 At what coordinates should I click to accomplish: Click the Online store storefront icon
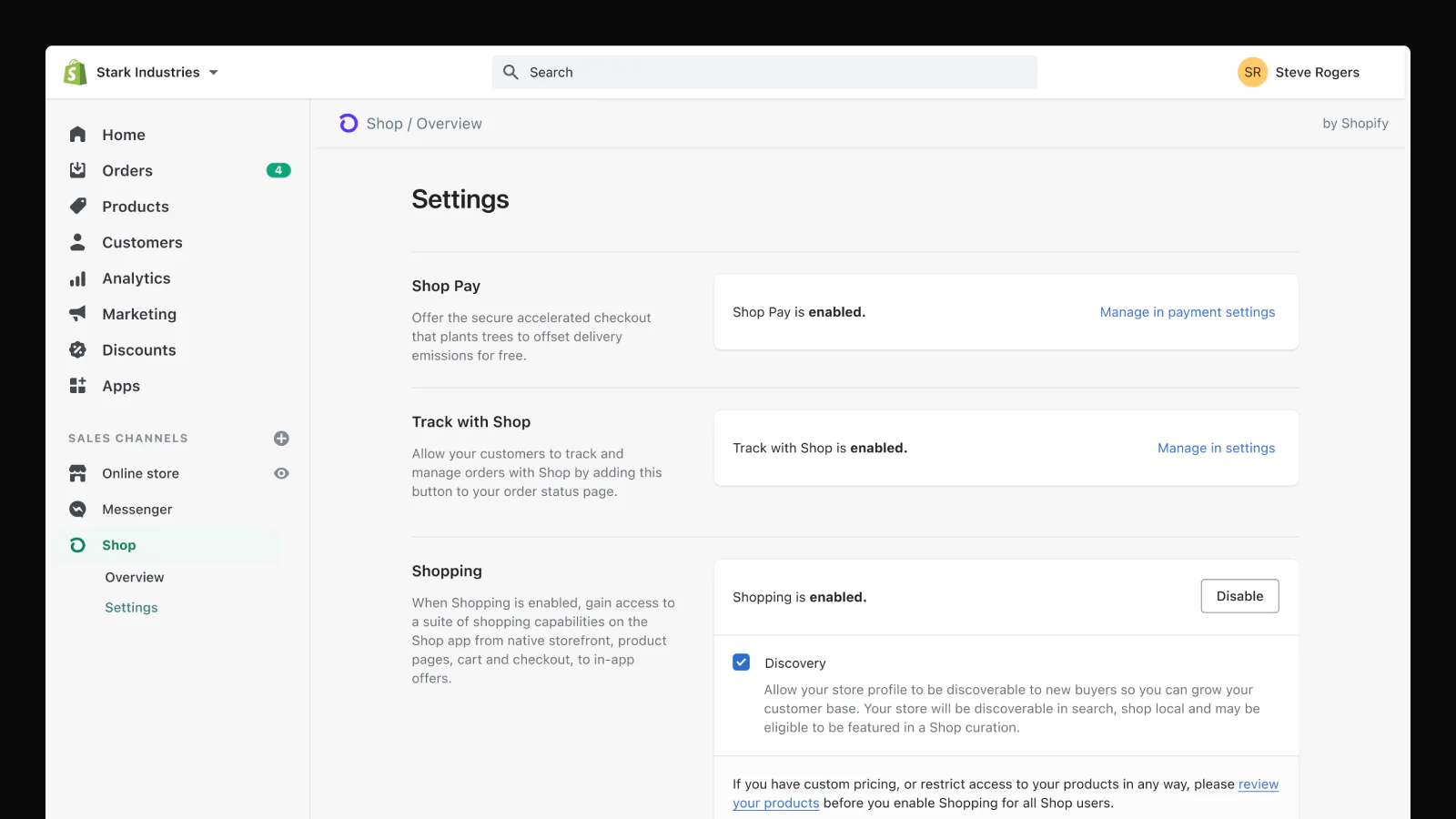coord(77,473)
